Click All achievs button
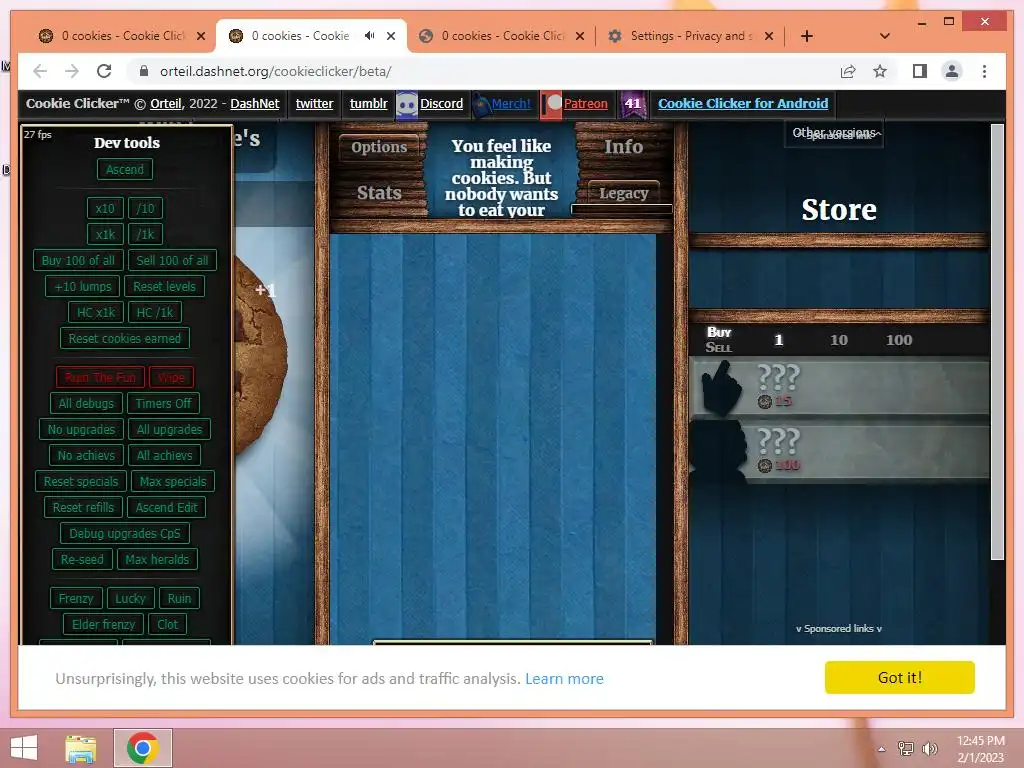 point(165,455)
